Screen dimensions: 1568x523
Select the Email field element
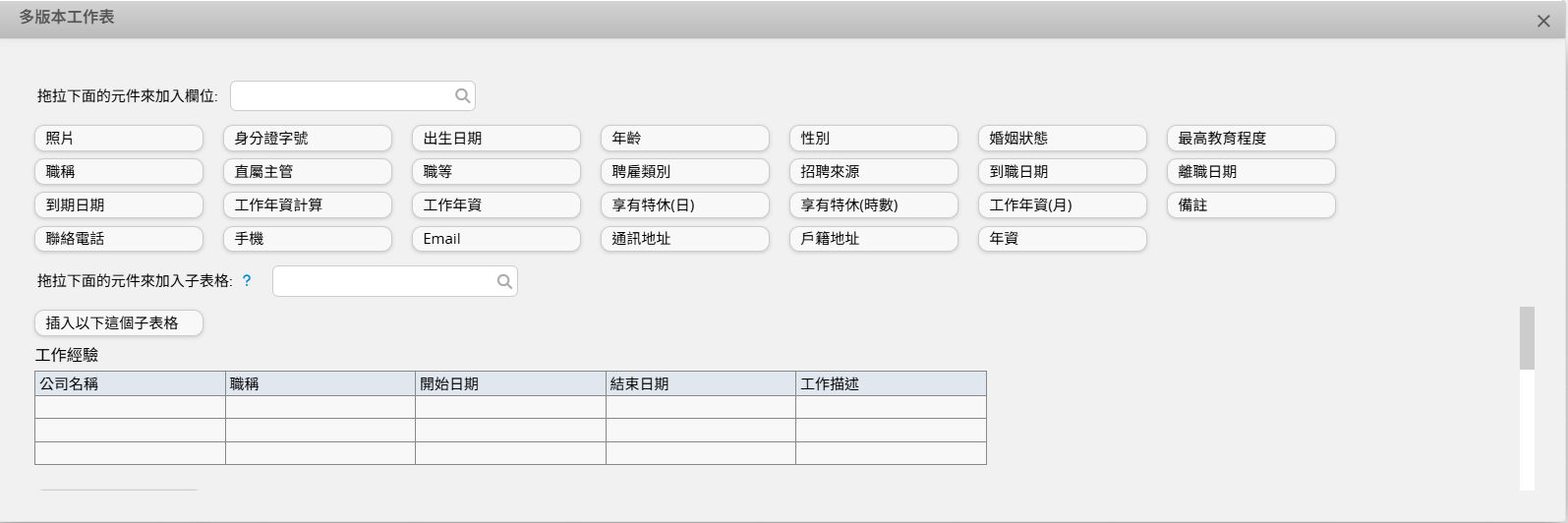[x=496, y=239]
